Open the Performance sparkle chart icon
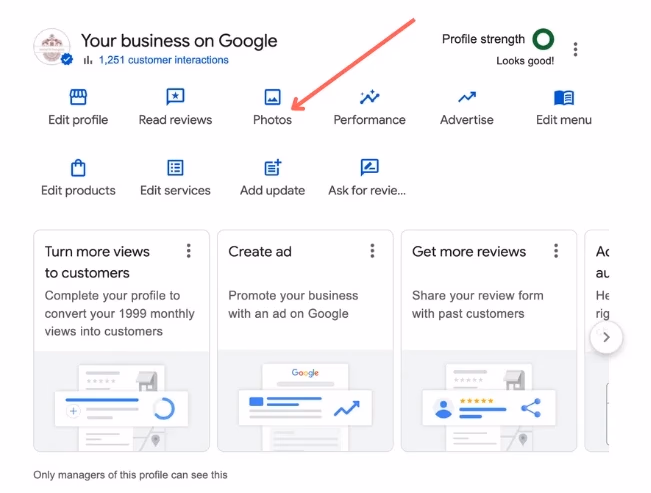 (x=370, y=97)
